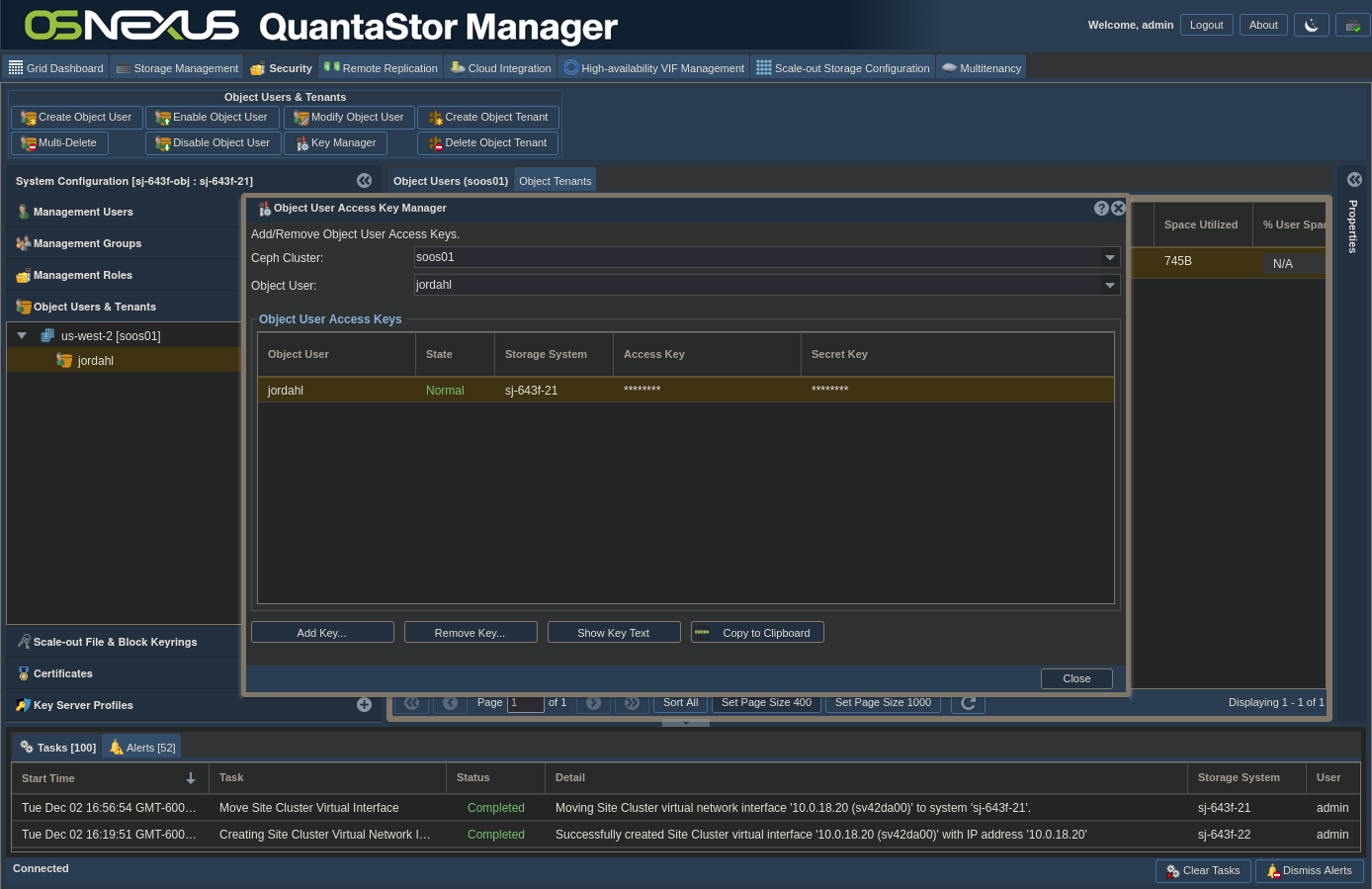Viewport: 1372px width, 889px height.
Task: Click the page number input field
Action: [x=525, y=703]
